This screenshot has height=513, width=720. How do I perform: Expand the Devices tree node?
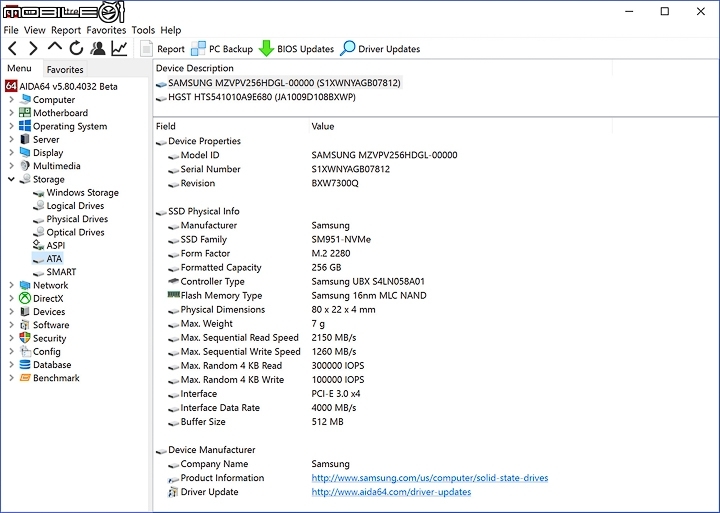[x=11, y=312]
